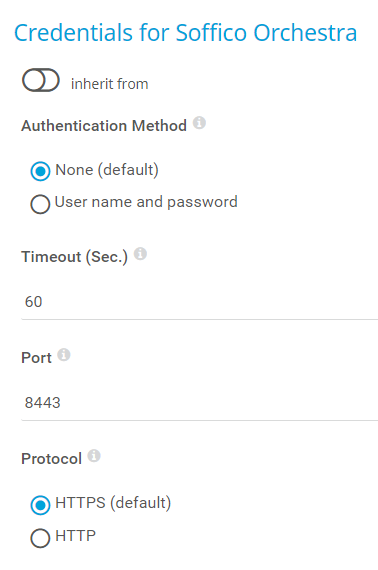Viewport: 378px width, 570px height.
Task: Open the Timeout (Sec.) info icon
Action: [140, 254]
